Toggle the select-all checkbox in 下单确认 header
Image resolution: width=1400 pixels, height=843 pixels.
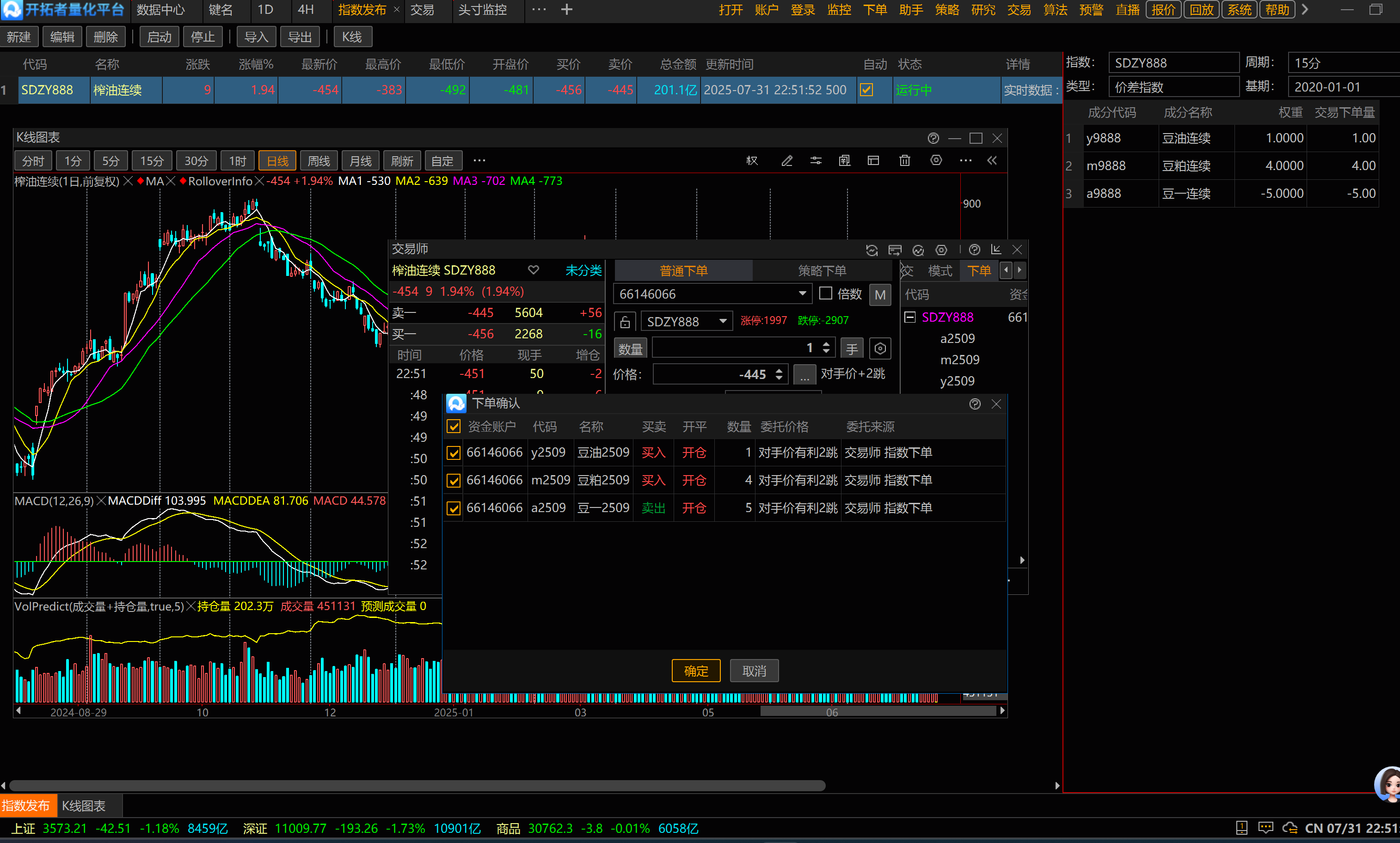tap(454, 427)
